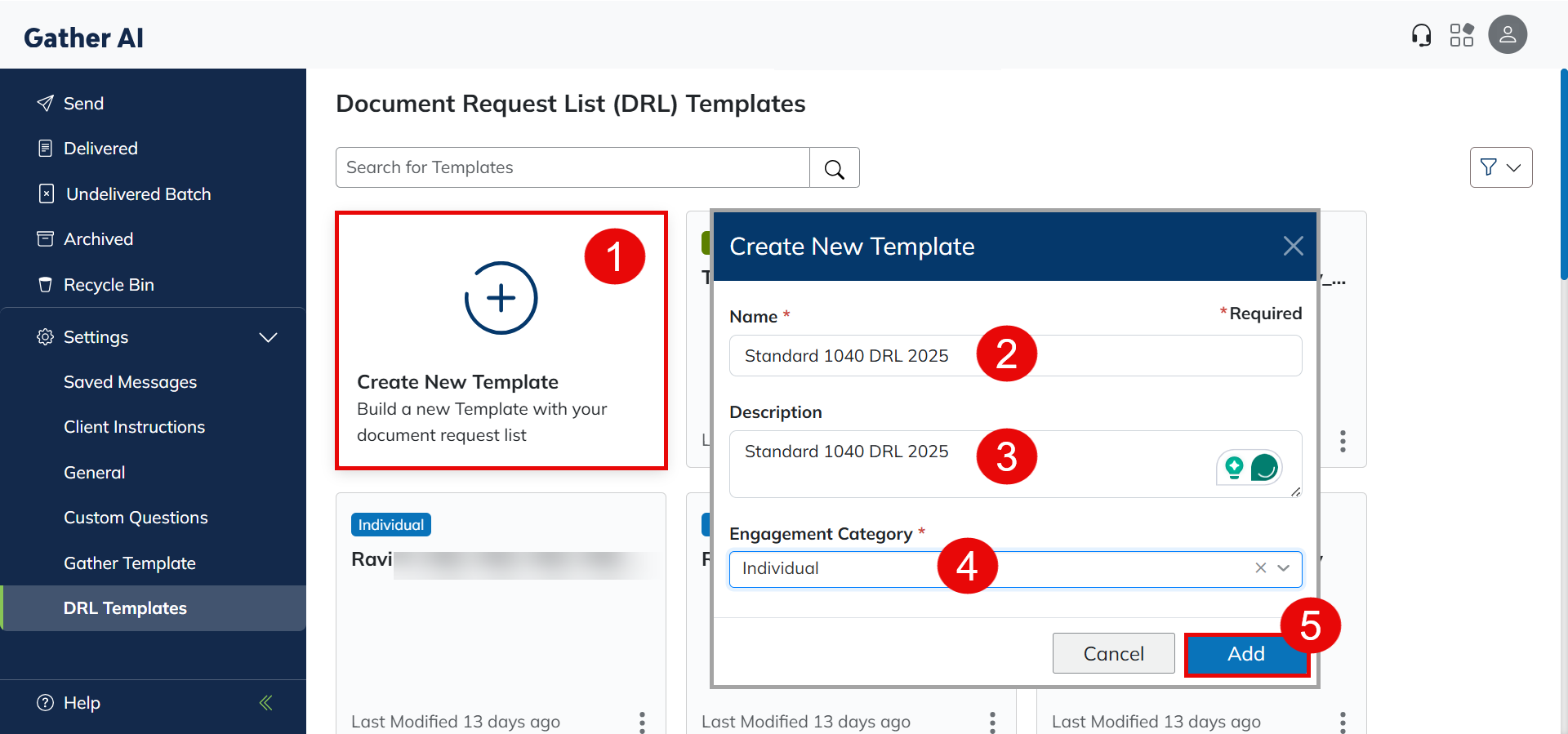Expand the Engagement Category dropdown arrow

pyautogui.click(x=1284, y=568)
